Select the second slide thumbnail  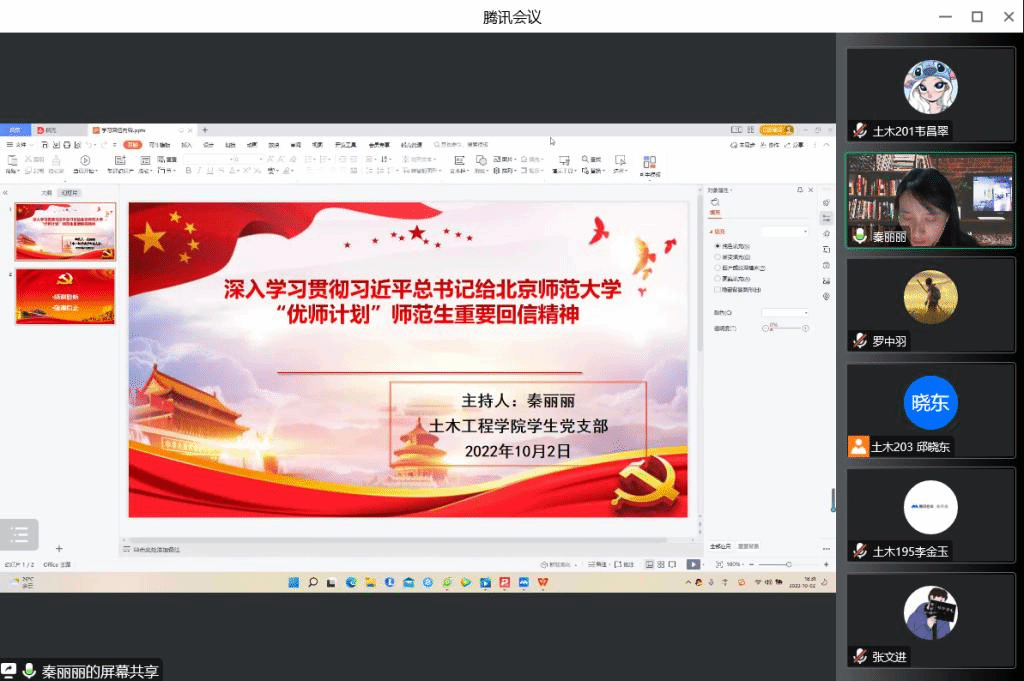click(x=66, y=296)
